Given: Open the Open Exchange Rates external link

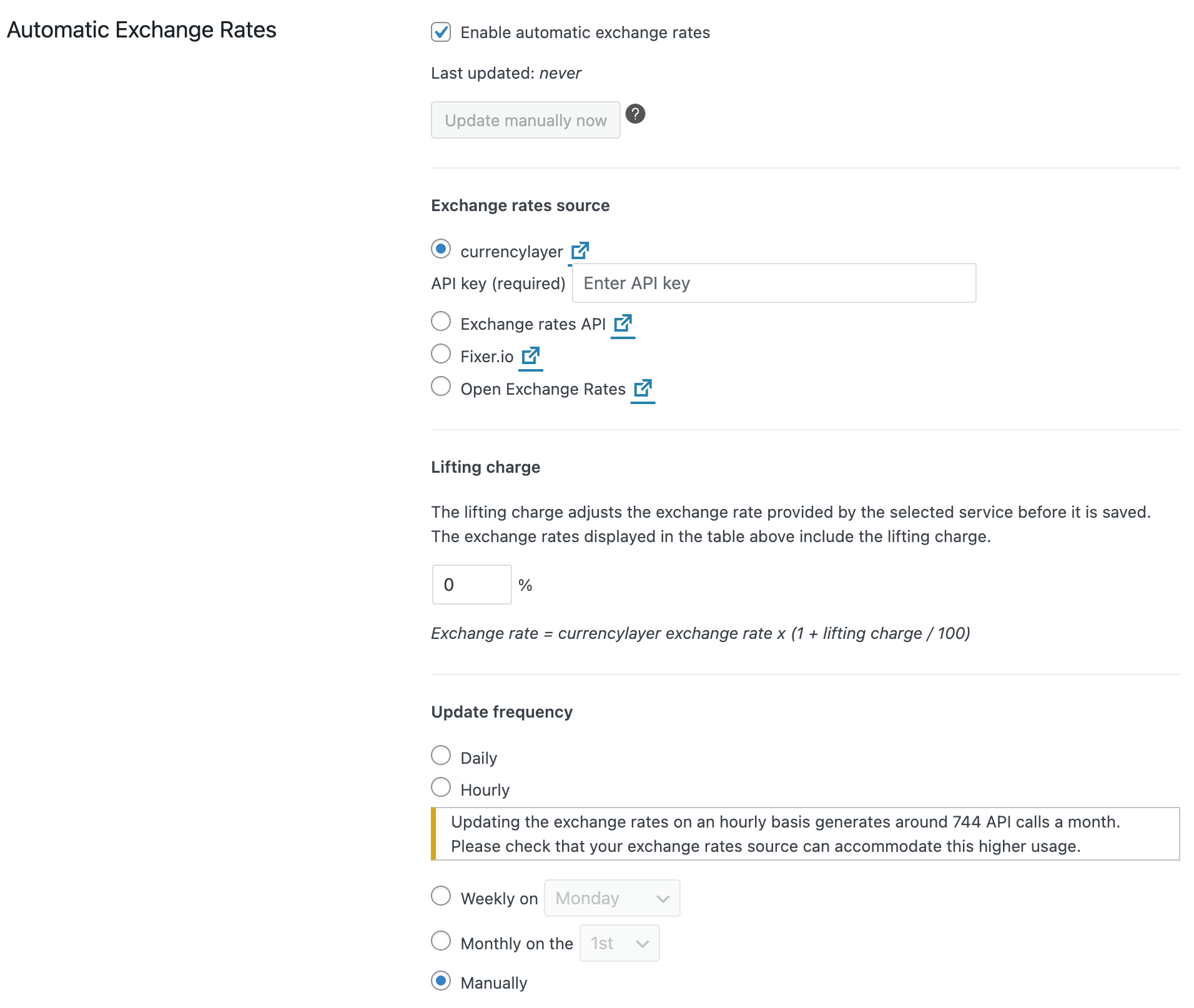Looking at the screenshot, I should [x=643, y=388].
